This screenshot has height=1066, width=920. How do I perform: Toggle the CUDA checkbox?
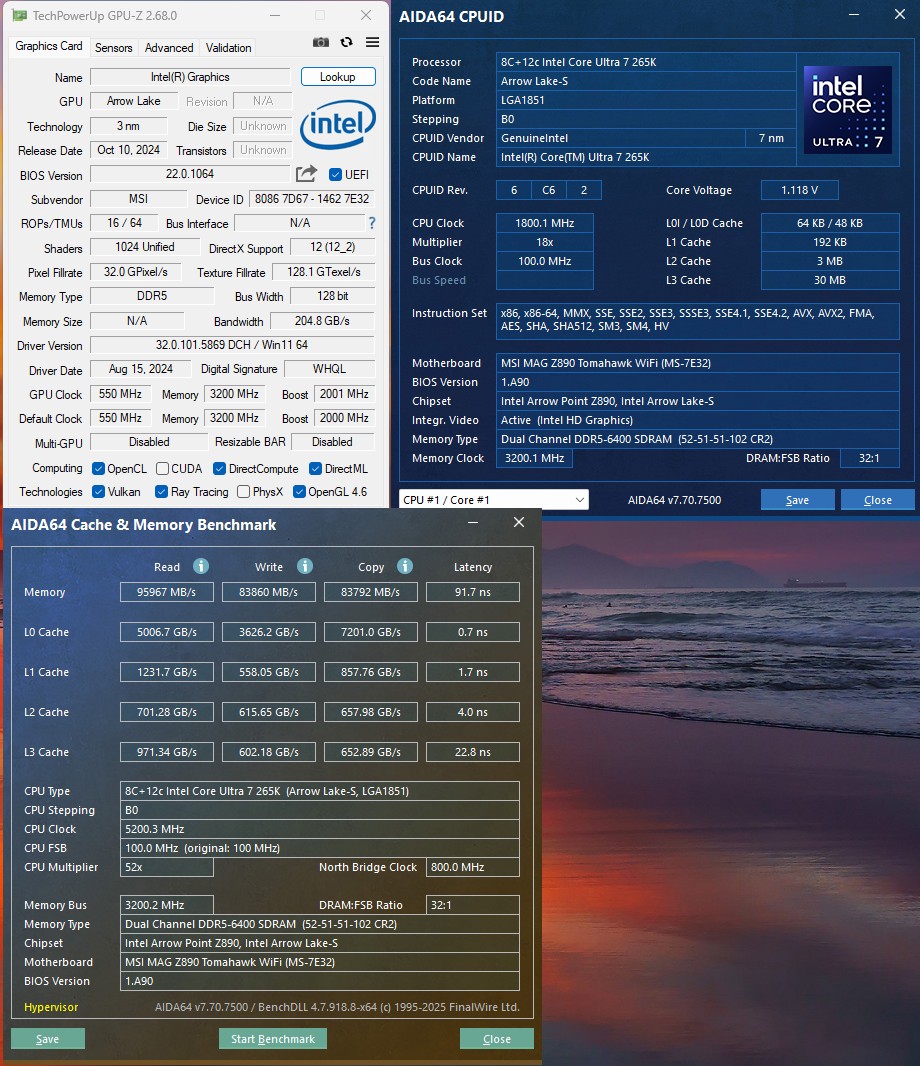point(163,468)
